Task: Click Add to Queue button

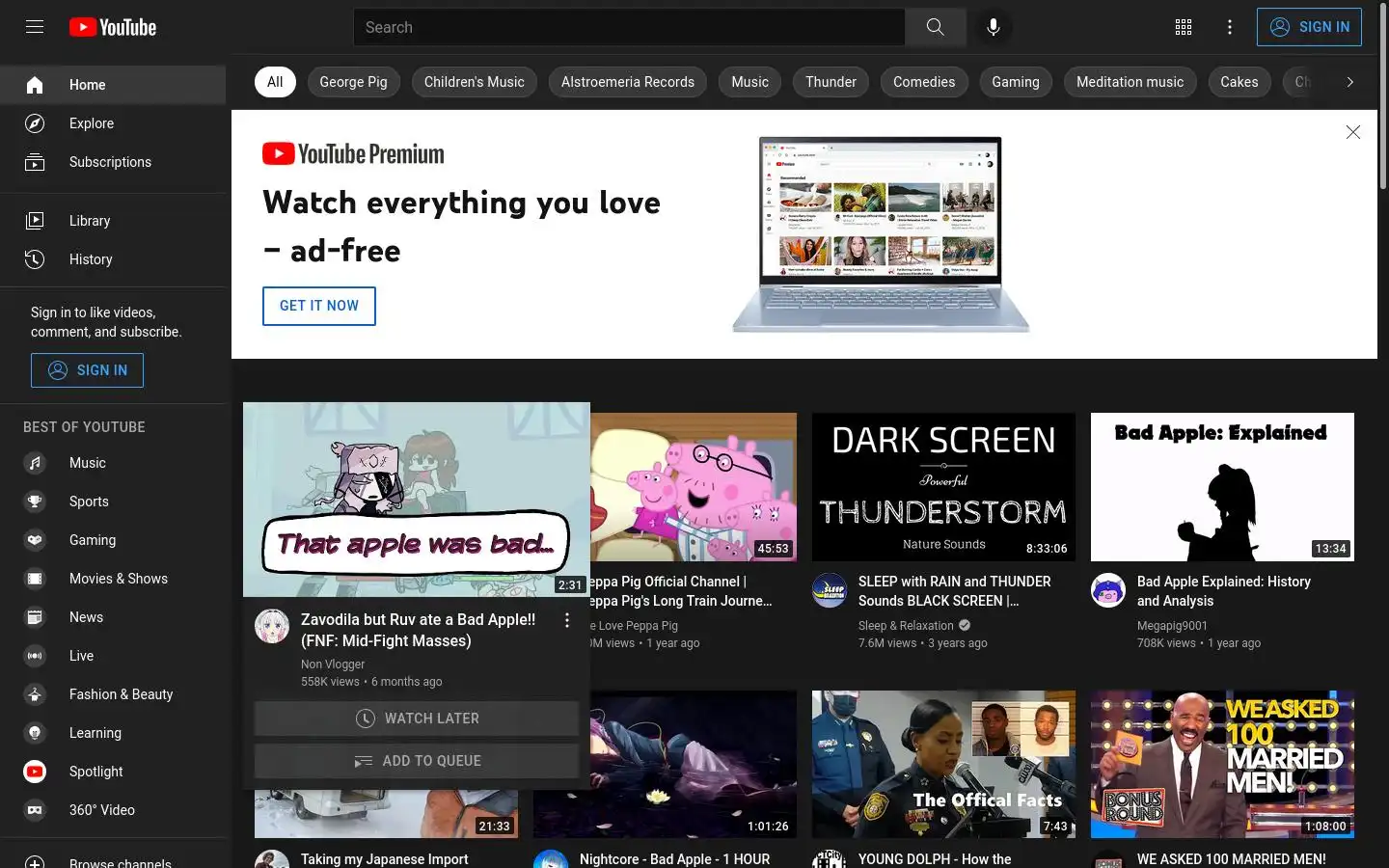Action: coord(417,761)
